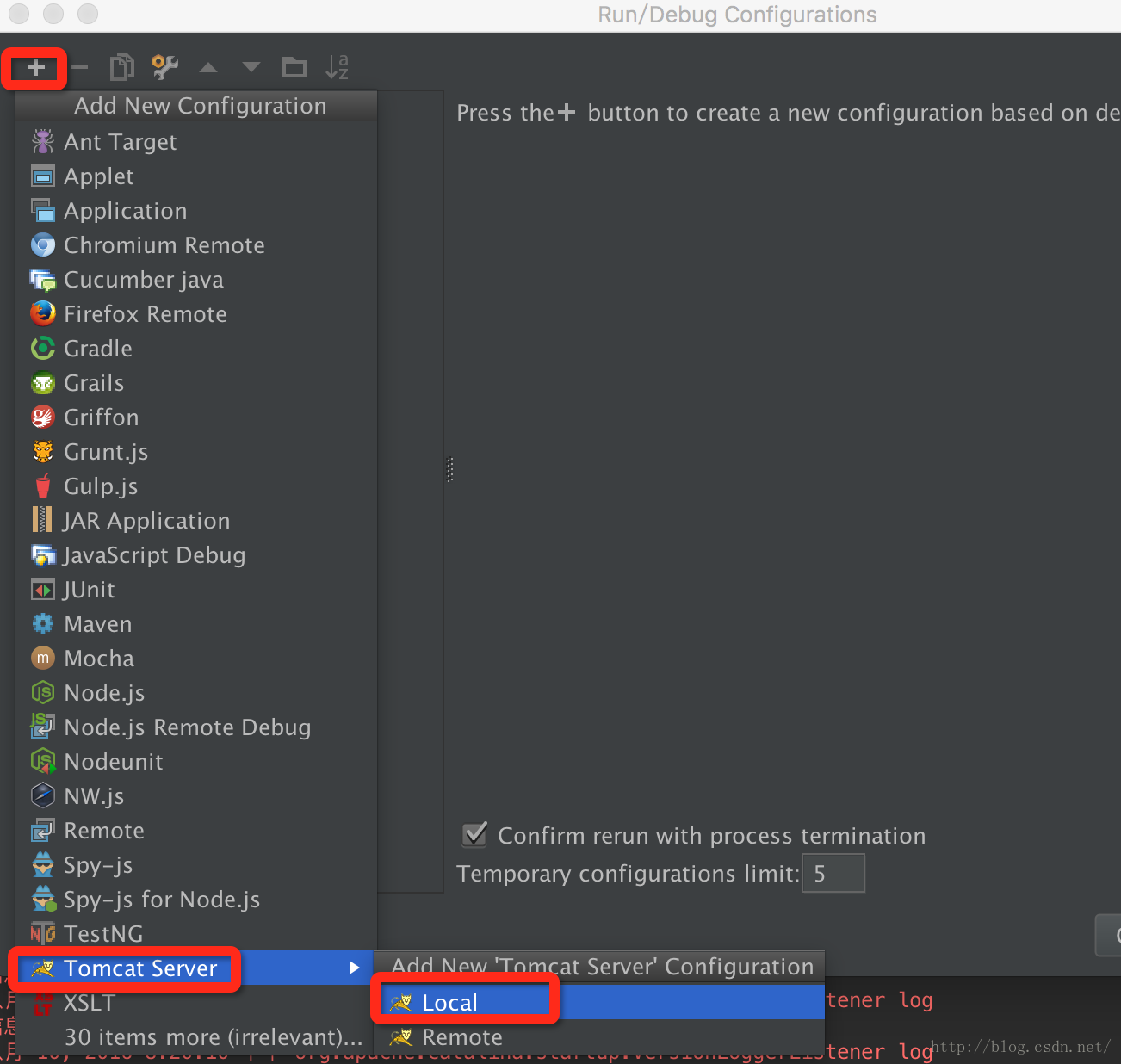This screenshot has height=1064, width=1121.
Task: Choose TestNG configuration entry
Action: pyautogui.click(x=196, y=933)
